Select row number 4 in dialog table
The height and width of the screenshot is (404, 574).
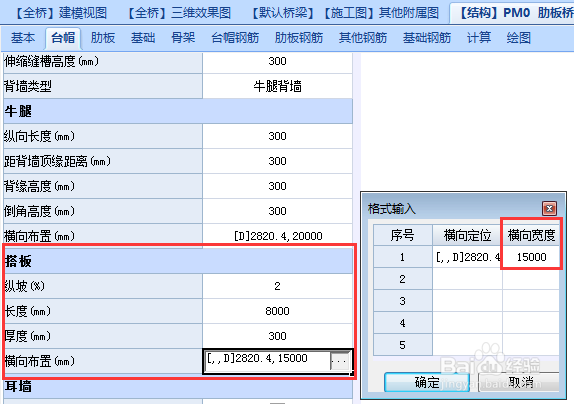(403, 323)
